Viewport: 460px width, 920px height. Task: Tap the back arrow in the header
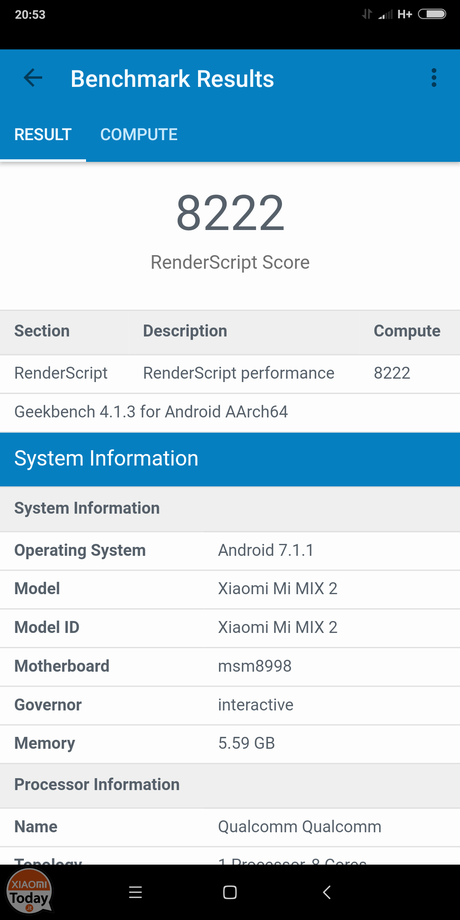(x=33, y=78)
